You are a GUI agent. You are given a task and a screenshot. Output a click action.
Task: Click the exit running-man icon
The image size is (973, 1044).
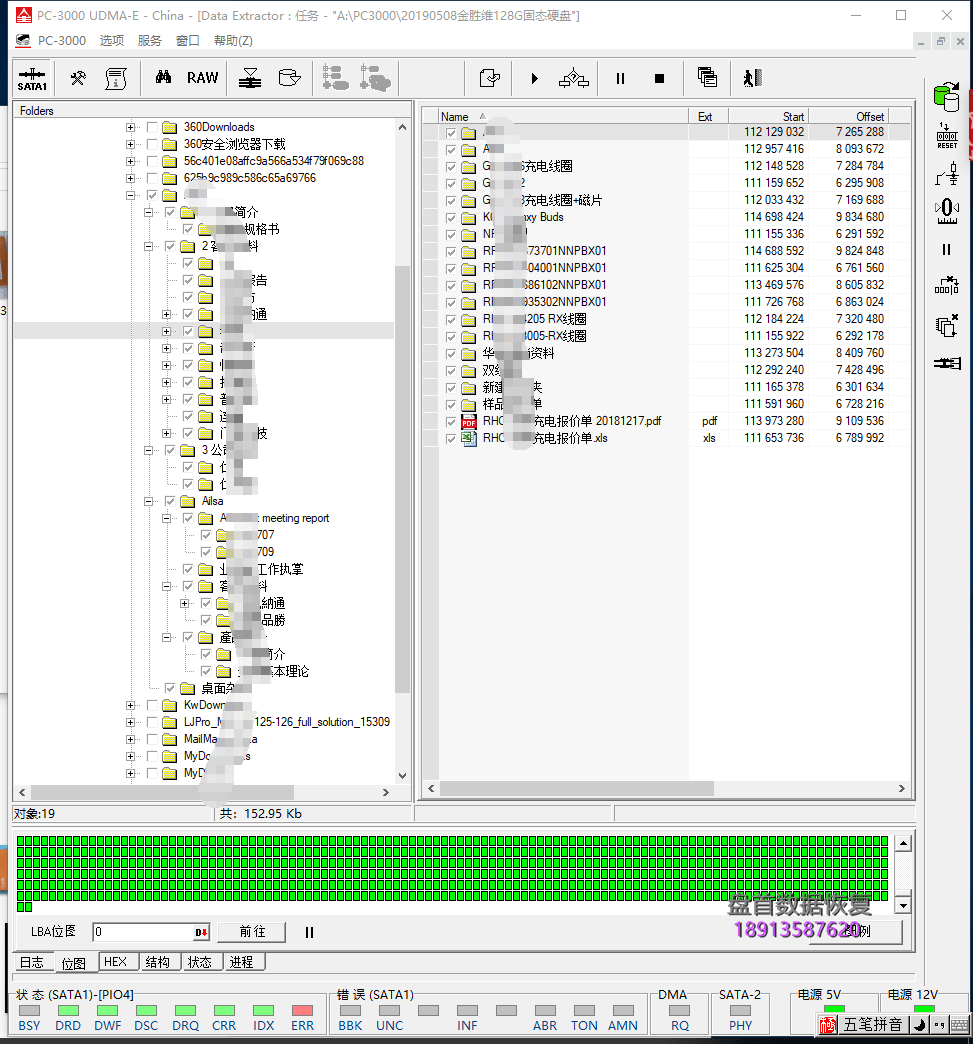pos(753,79)
